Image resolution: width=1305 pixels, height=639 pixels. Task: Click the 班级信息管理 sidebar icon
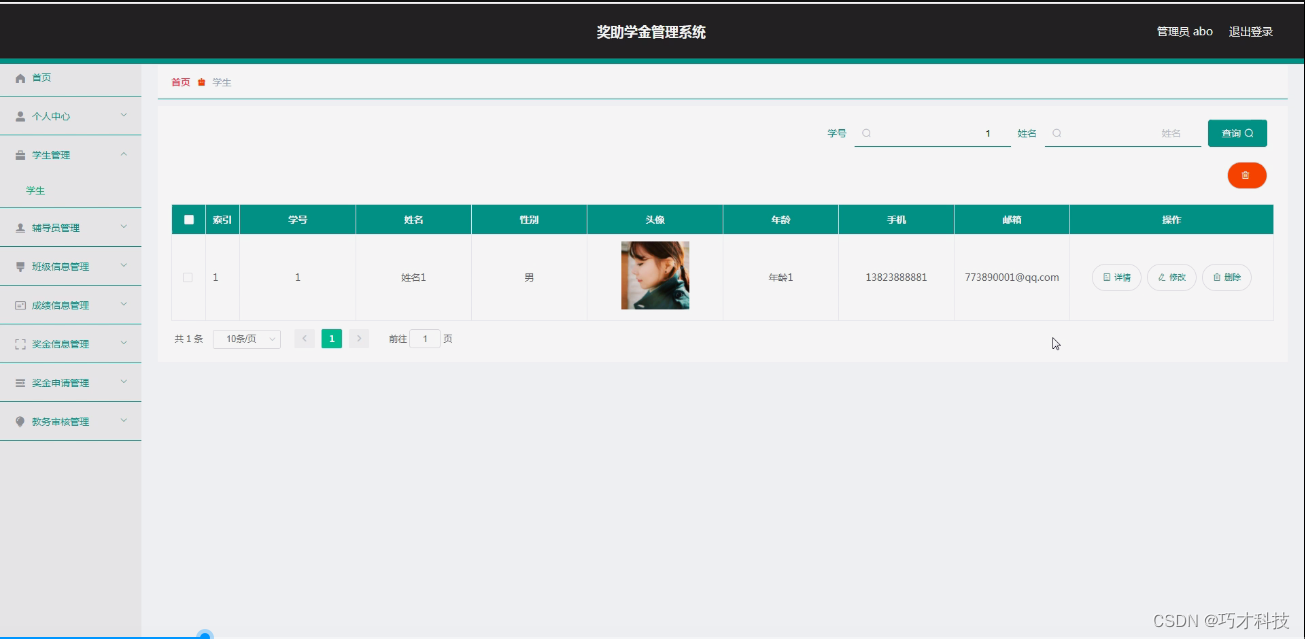pyautogui.click(x=20, y=266)
